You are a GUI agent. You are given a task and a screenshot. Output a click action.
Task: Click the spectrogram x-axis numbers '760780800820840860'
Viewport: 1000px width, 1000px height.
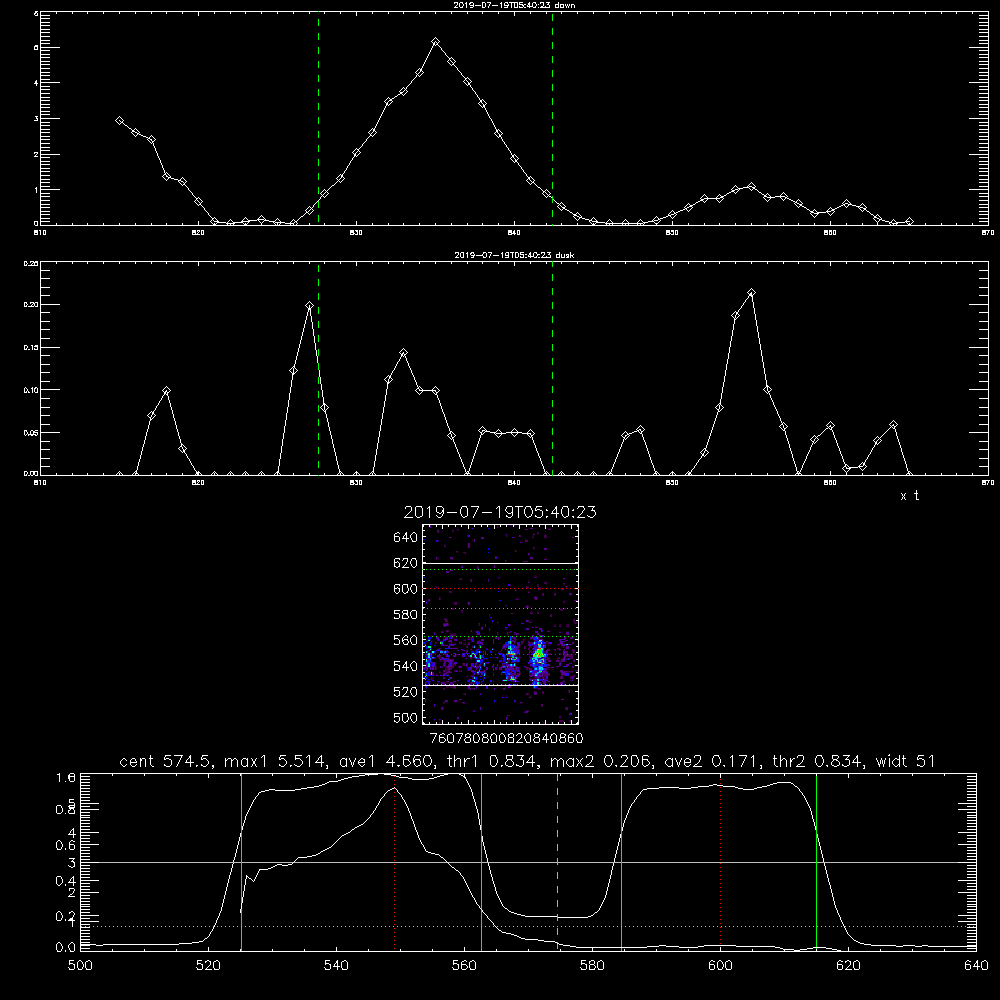[506, 738]
